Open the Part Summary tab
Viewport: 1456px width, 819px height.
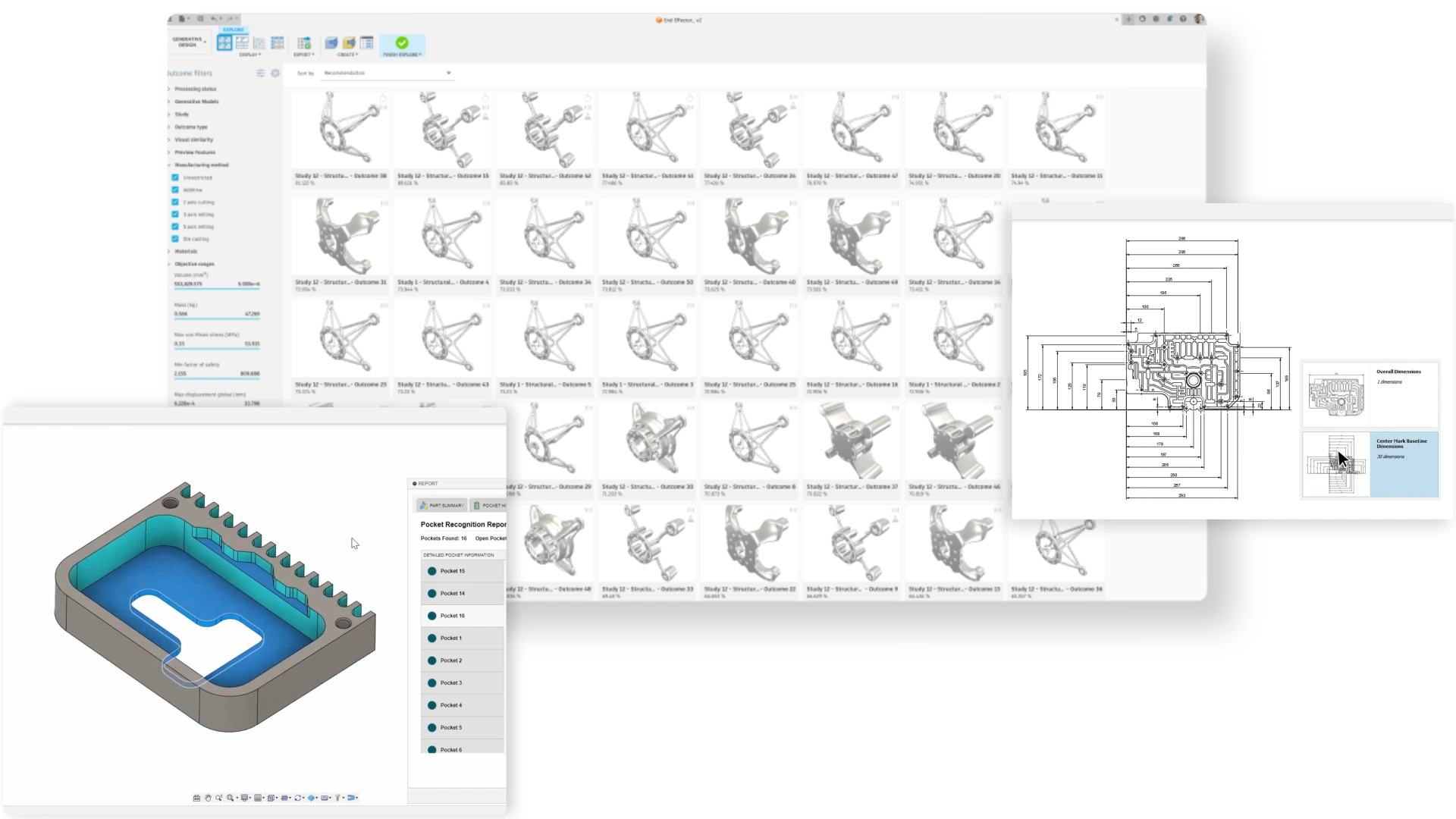[x=442, y=505]
